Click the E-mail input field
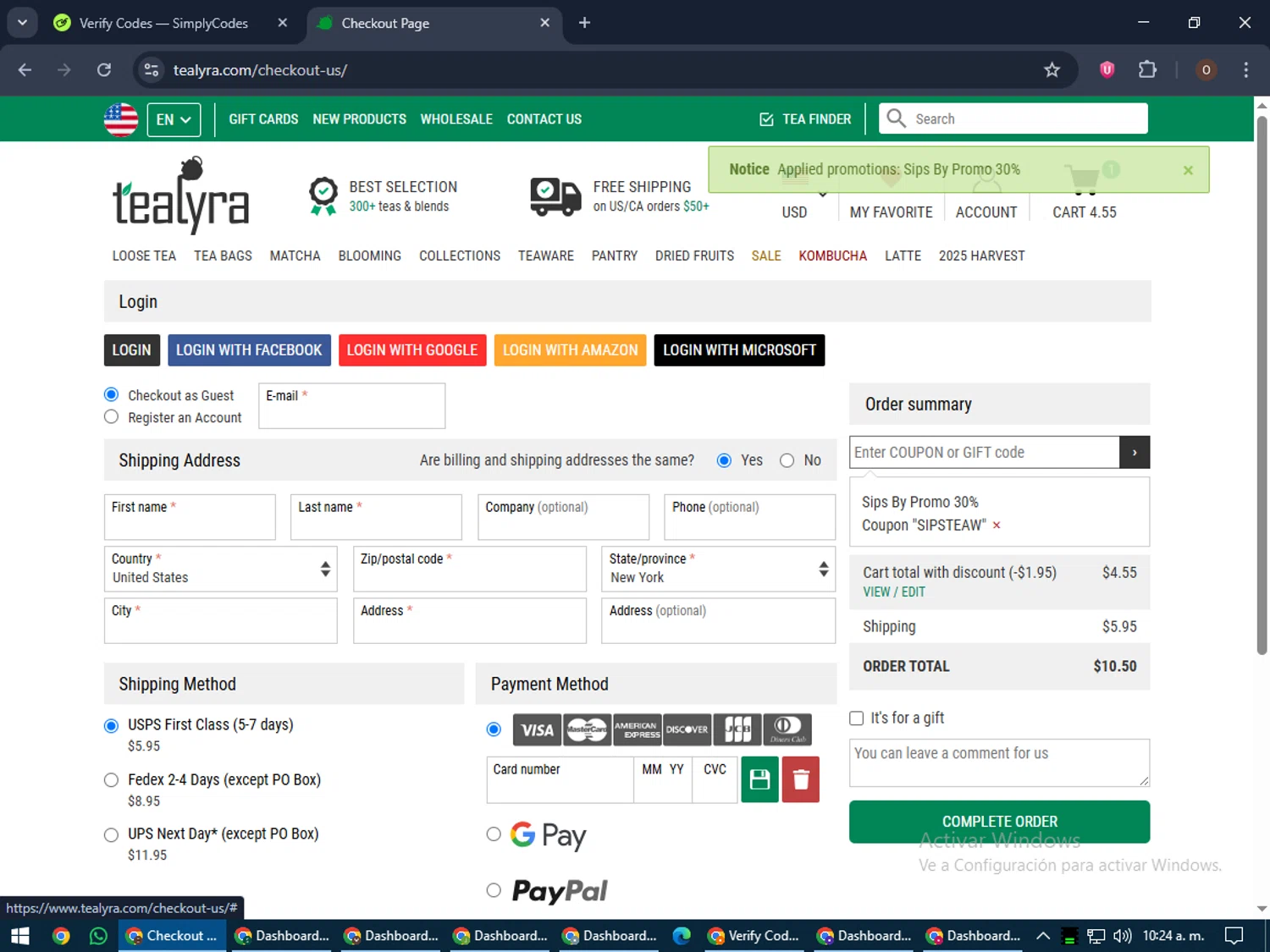 click(x=351, y=406)
